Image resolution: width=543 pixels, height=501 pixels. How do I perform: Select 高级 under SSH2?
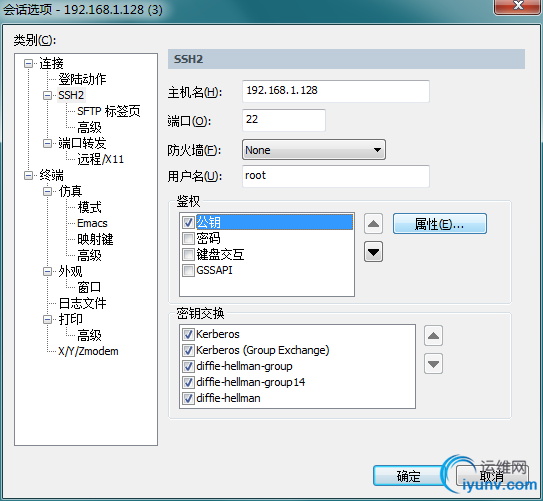(x=89, y=127)
